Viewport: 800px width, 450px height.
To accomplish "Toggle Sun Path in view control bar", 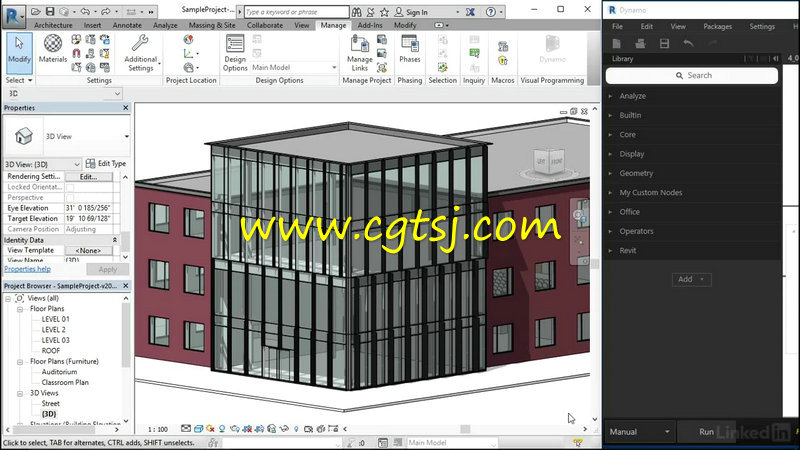I will 210,429.
